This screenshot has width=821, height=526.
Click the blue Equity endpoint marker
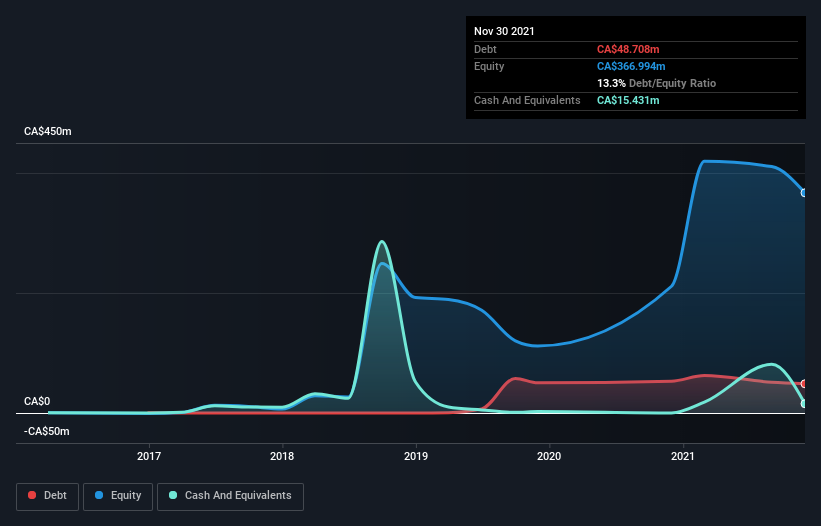(804, 193)
